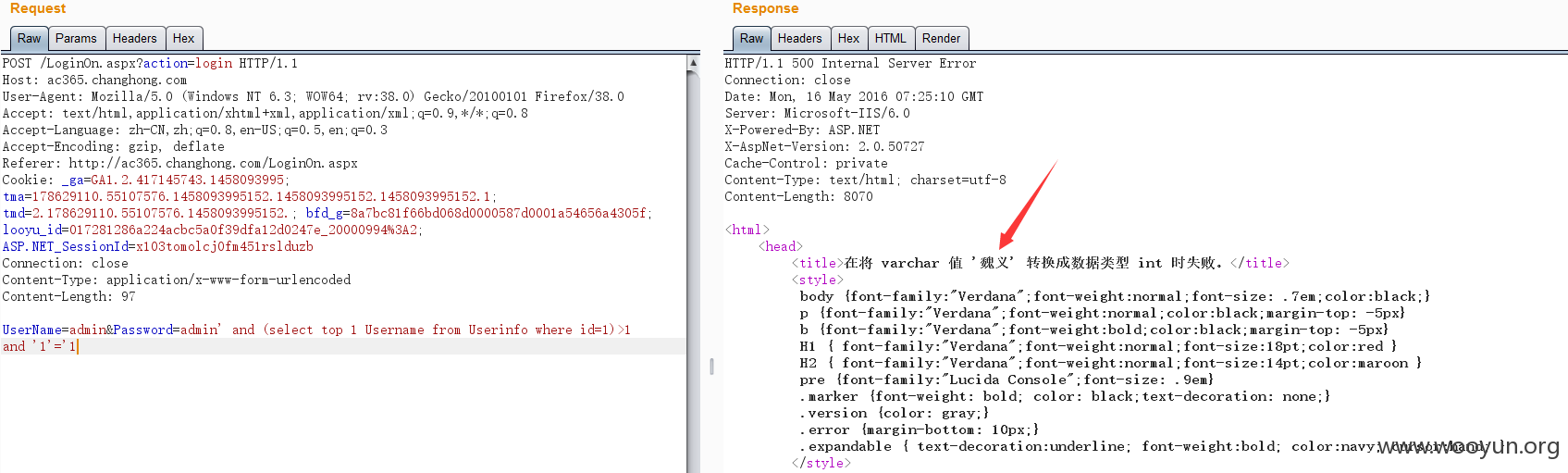Click the request Content-Type urlencoded line
Screen dimensions: 1568x473
pyautogui.click(x=176, y=280)
